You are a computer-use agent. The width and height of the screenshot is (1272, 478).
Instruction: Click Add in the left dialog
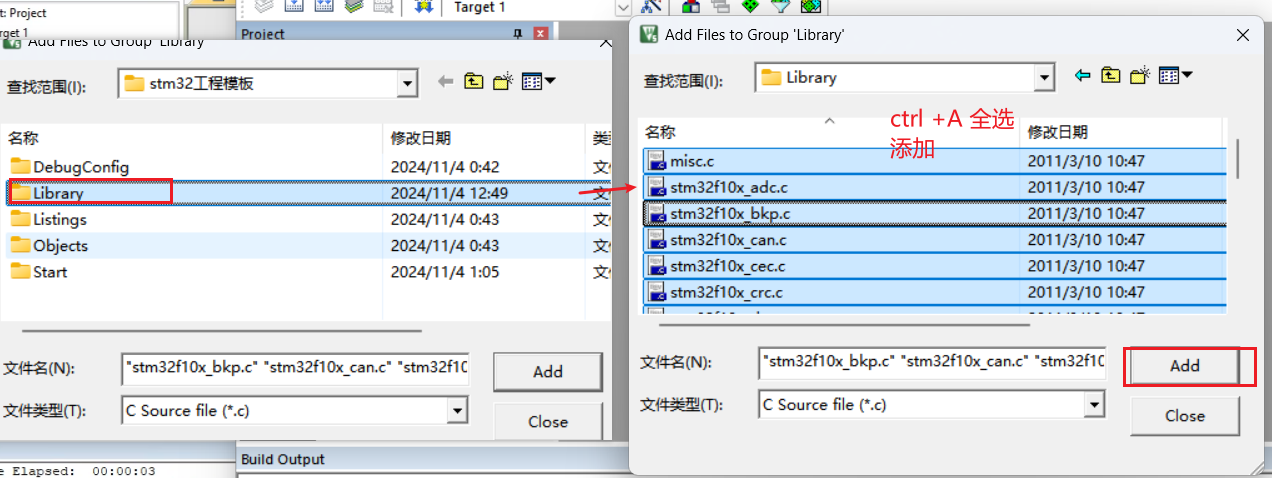coord(548,371)
